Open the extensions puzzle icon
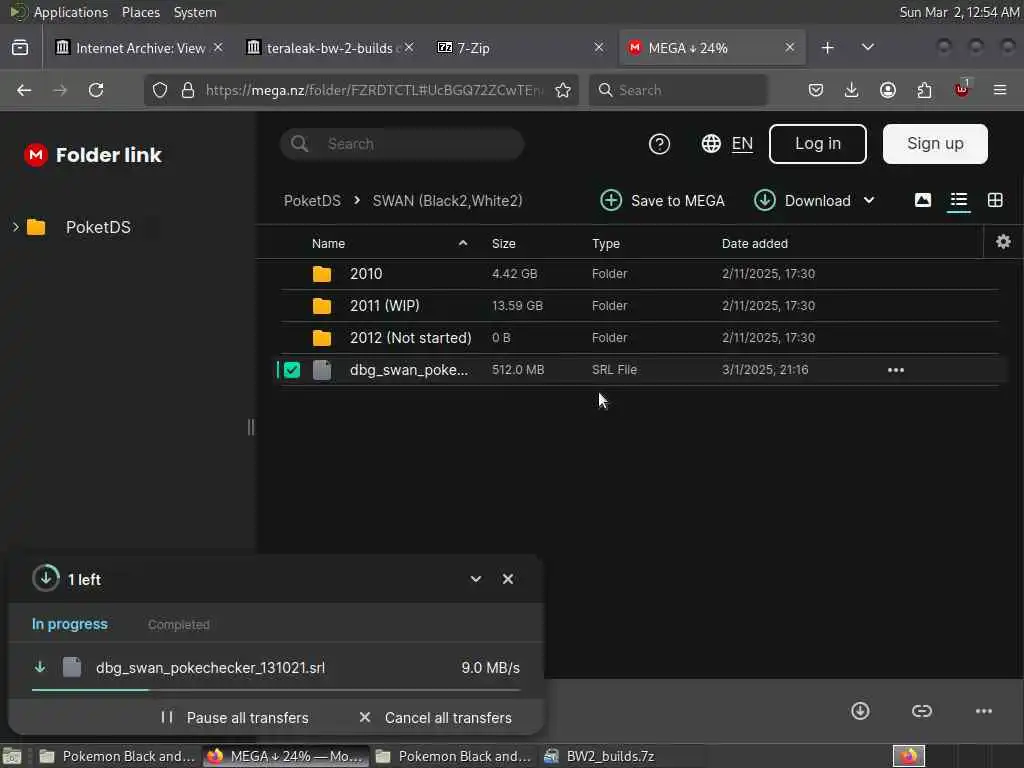The width and height of the screenshot is (1024, 768). point(924,90)
